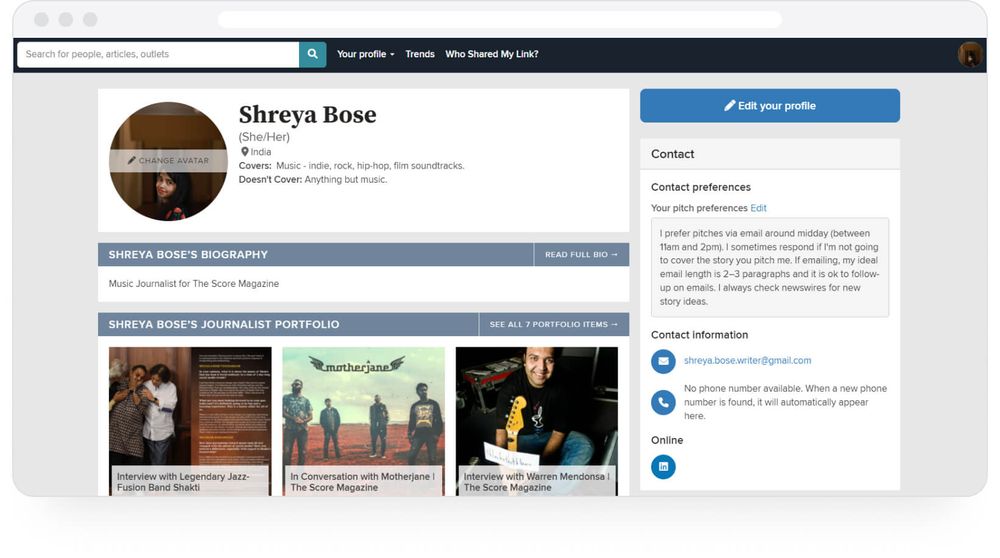Open Interview with Warren Mendonsa thumbnail
Screen dimensions: 1000x558
point(536,420)
